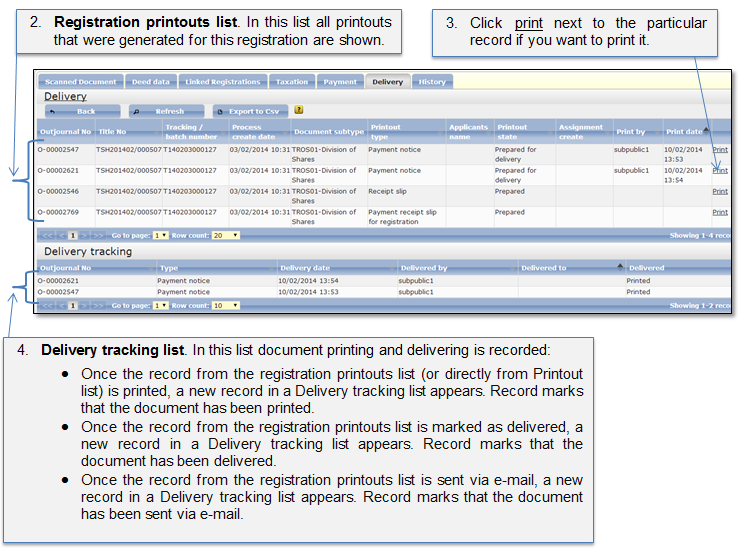Sort Delivery tracking by Delivery date header

[305, 268]
